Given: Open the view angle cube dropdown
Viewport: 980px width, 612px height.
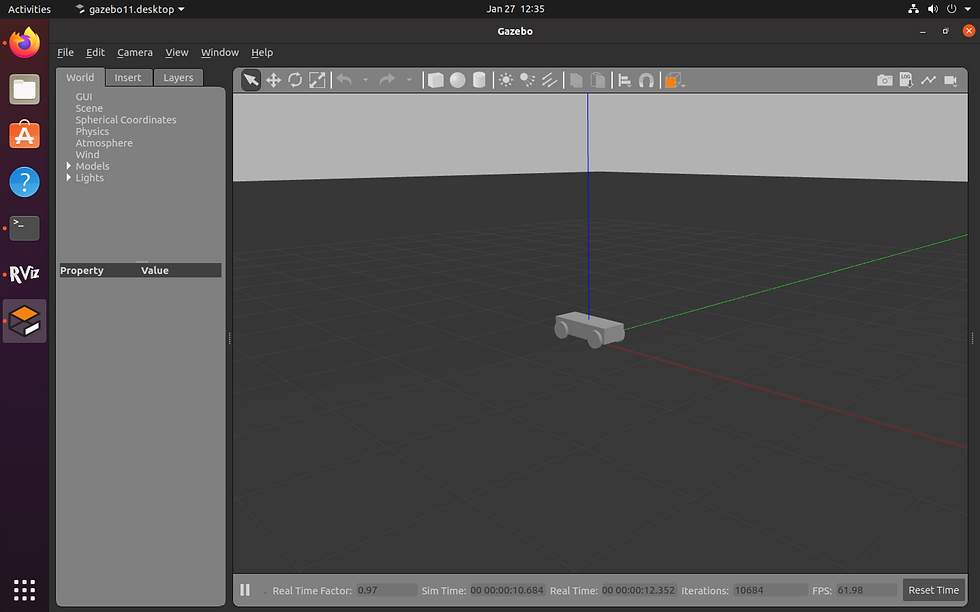Looking at the screenshot, I should pyautogui.click(x=674, y=80).
